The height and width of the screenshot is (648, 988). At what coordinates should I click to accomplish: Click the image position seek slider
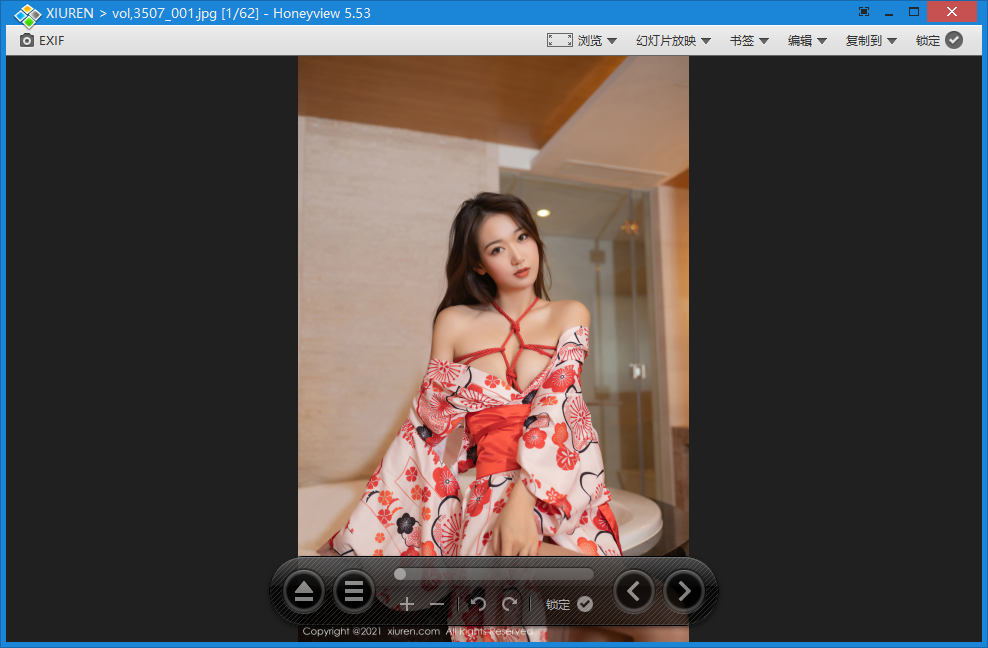[493, 573]
